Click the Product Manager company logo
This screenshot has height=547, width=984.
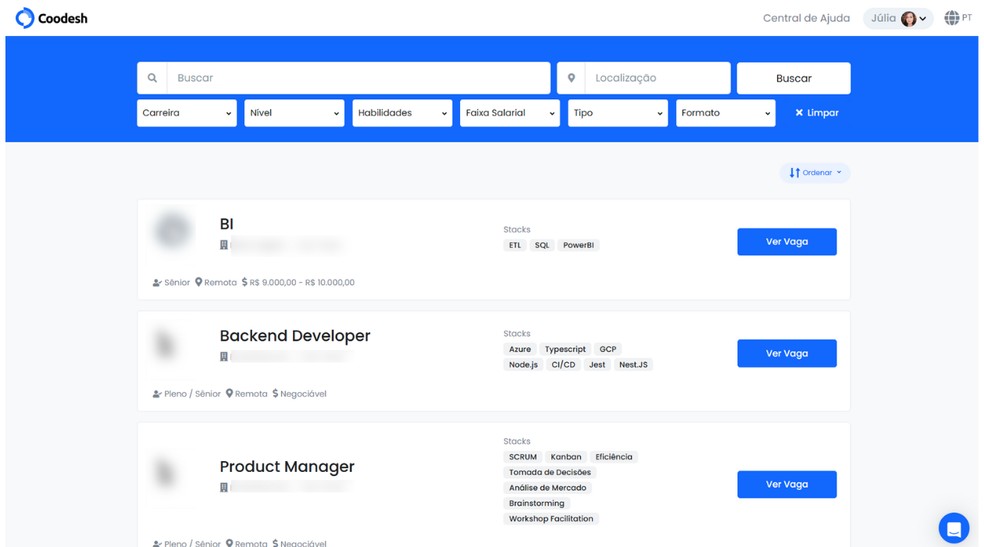point(166,474)
